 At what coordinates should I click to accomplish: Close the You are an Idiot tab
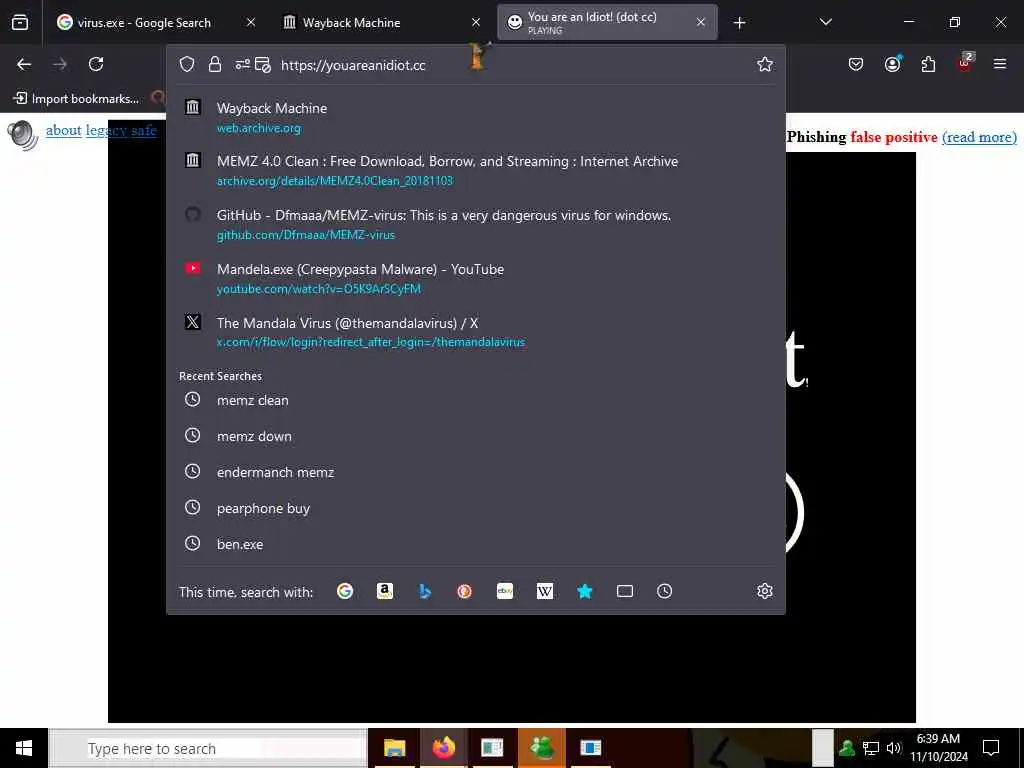[701, 23]
